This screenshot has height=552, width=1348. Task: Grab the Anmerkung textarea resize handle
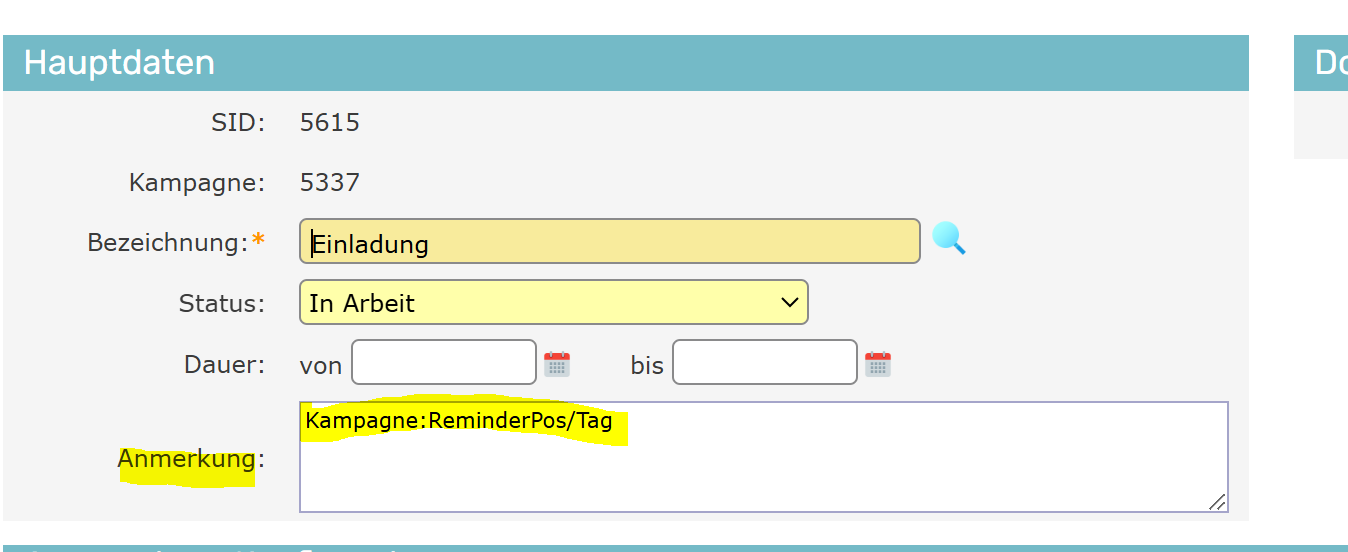tap(1217, 502)
